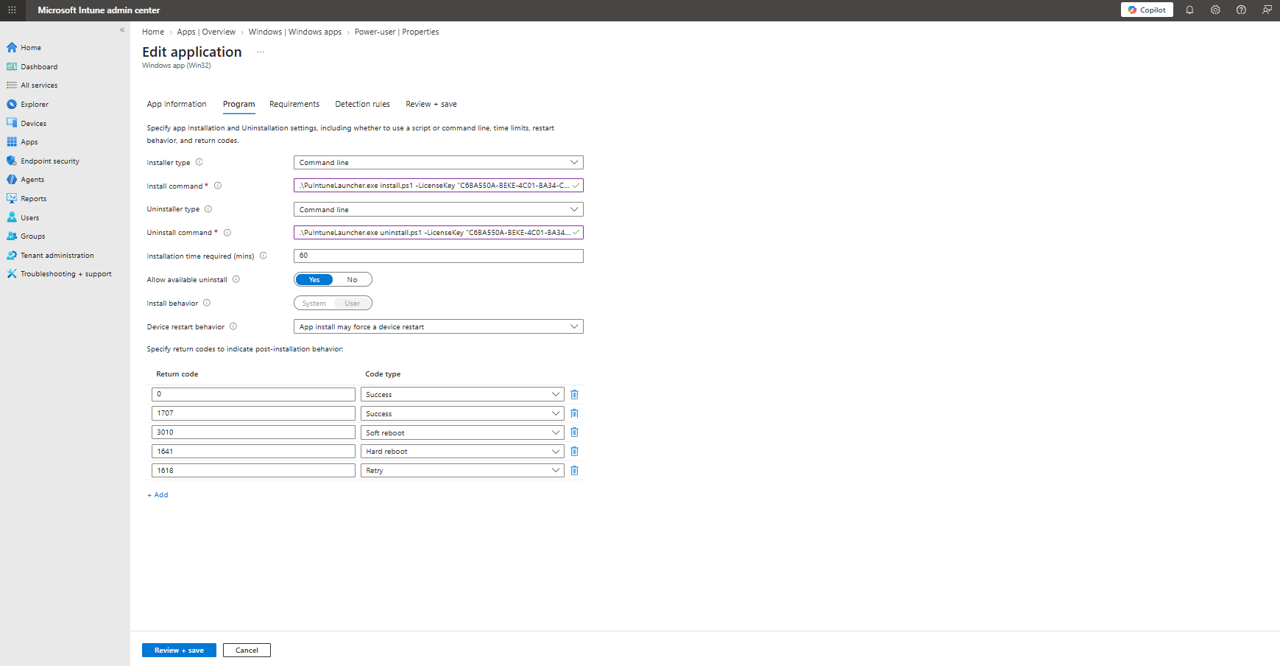Show Device restart behavior info icon
Viewport: 1280px width, 666px height.
[x=233, y=326]
